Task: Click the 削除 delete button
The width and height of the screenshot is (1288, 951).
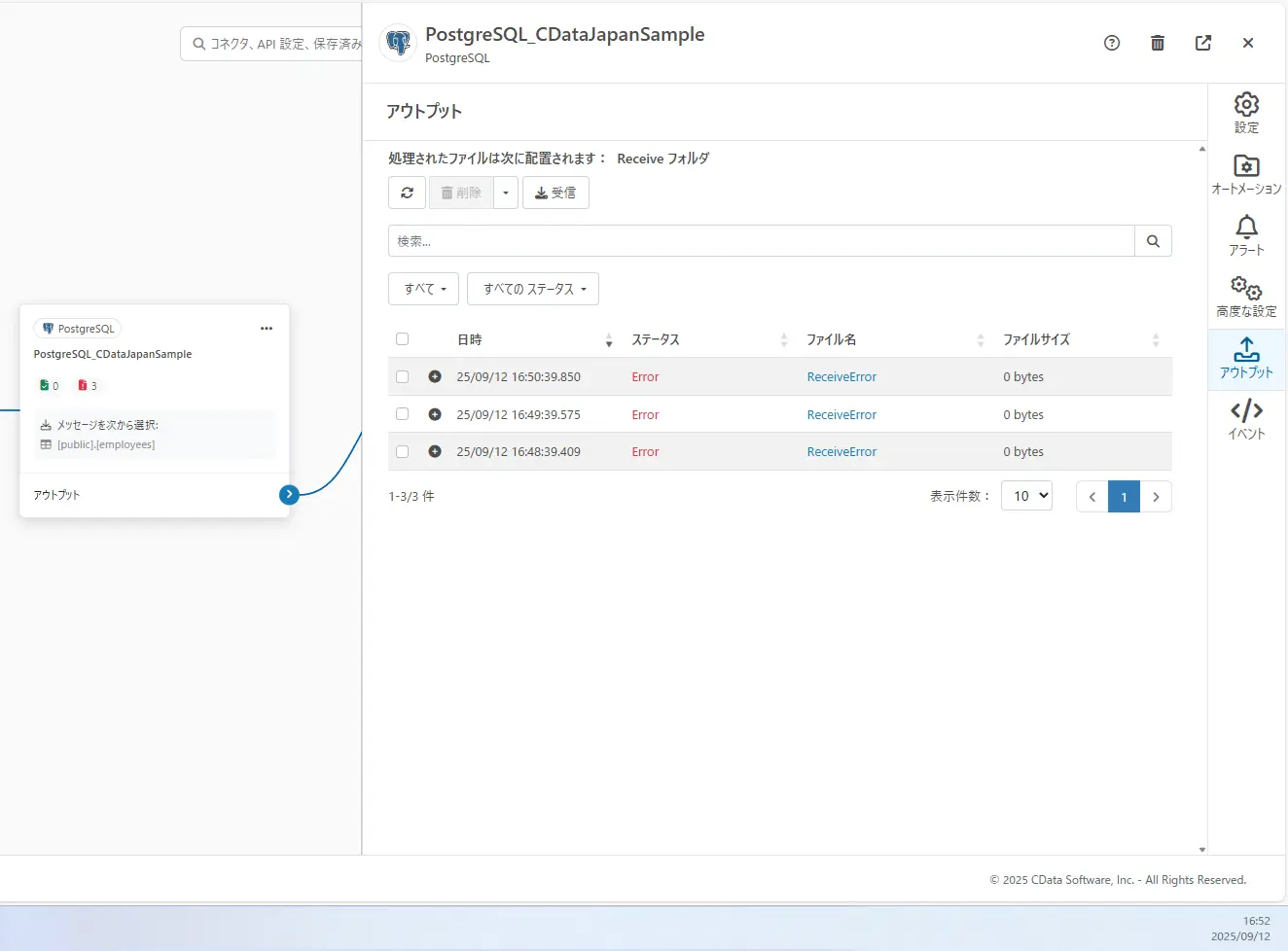Action: coord(461,193)
